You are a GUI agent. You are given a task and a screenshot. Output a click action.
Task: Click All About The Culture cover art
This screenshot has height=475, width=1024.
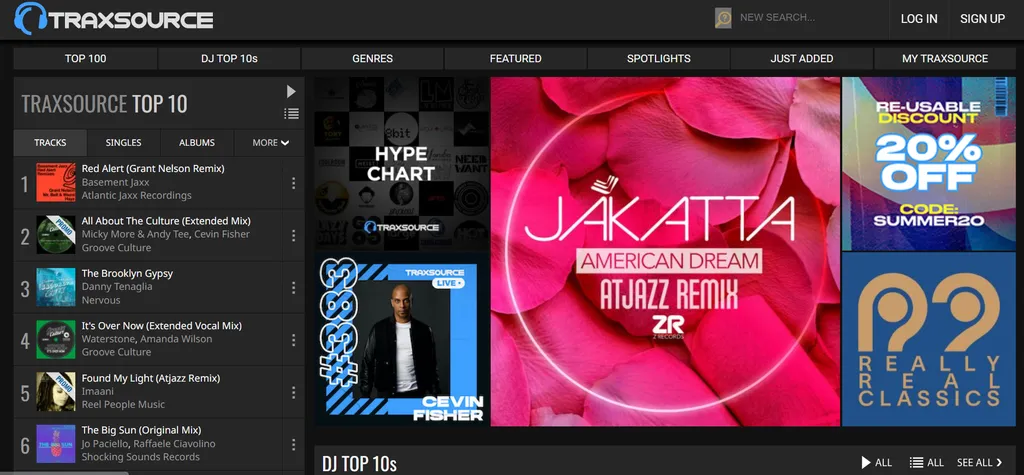tap(56, 235)
